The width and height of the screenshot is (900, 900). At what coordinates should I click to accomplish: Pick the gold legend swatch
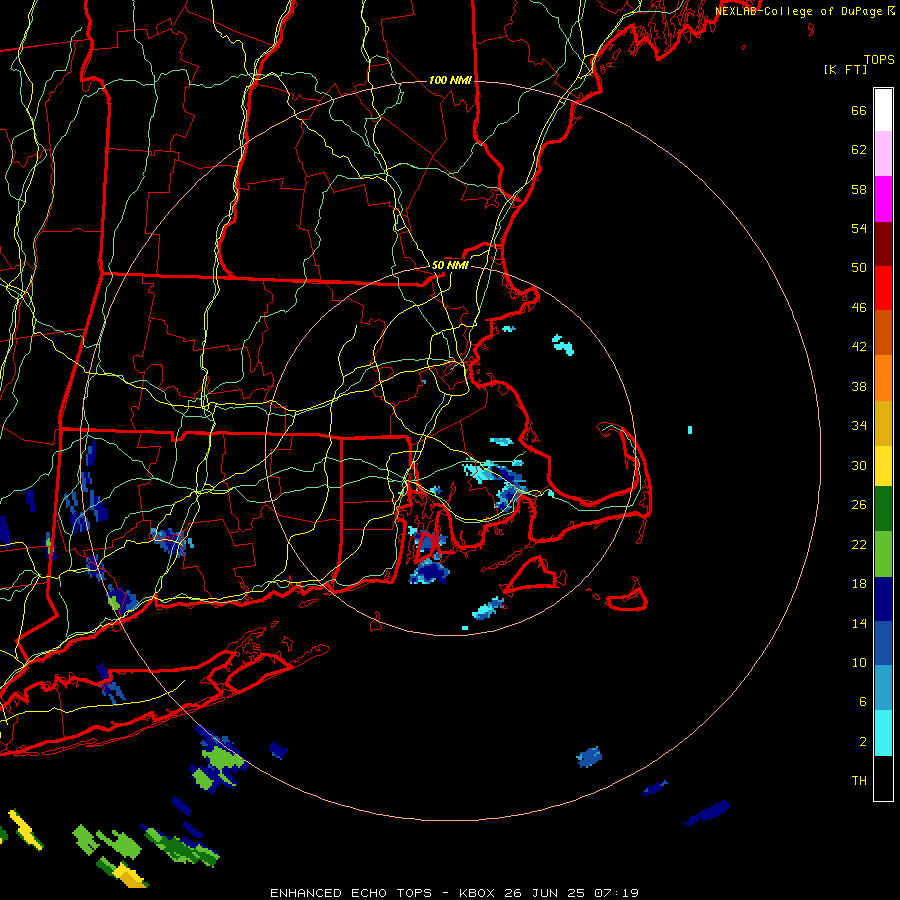click(883, 424)
